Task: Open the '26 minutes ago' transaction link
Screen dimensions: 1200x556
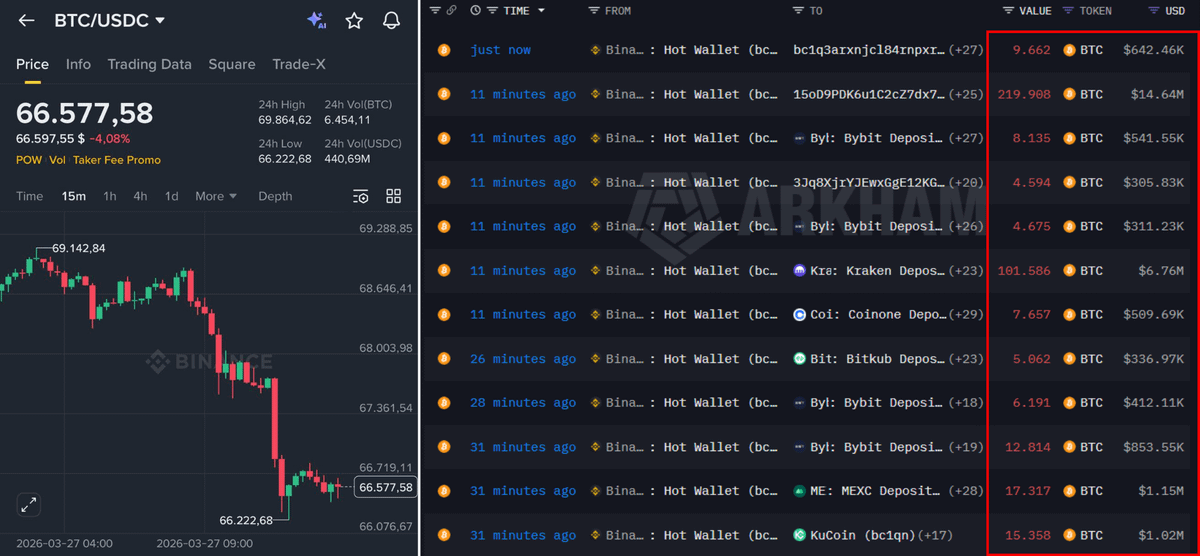Action: point(523,359)
